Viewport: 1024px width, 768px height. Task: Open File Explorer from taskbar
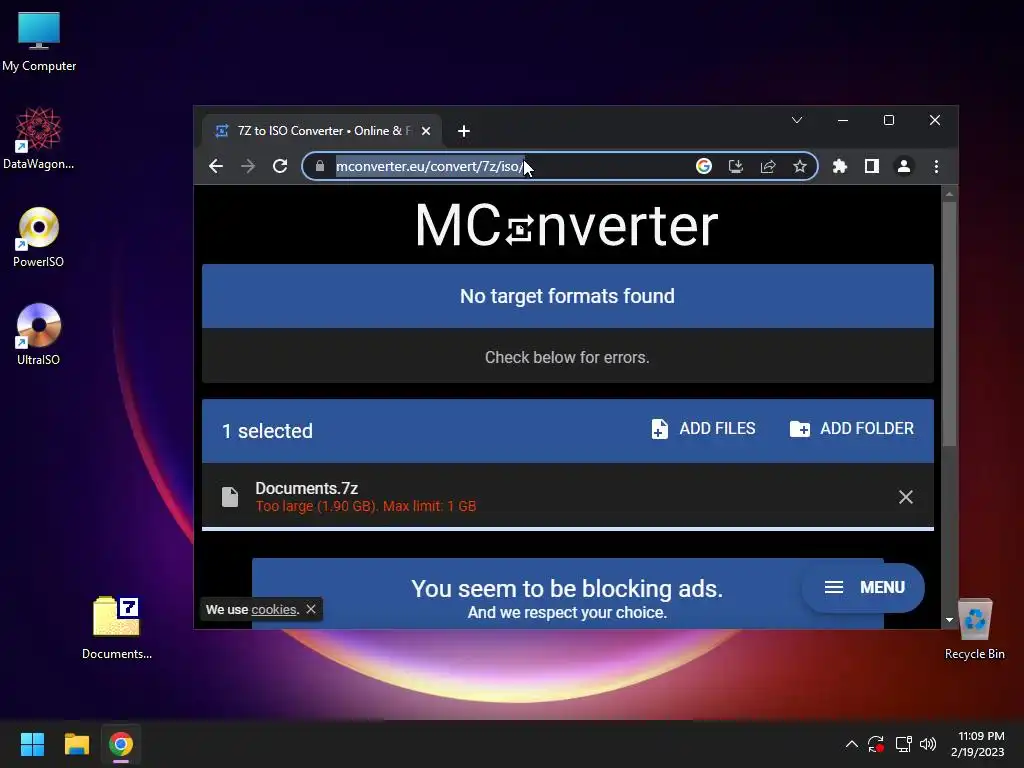tap(76, 744)
